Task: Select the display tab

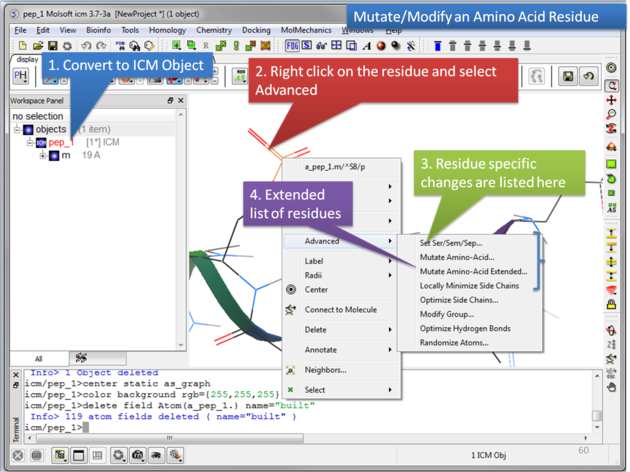Action: pos(27,59)
